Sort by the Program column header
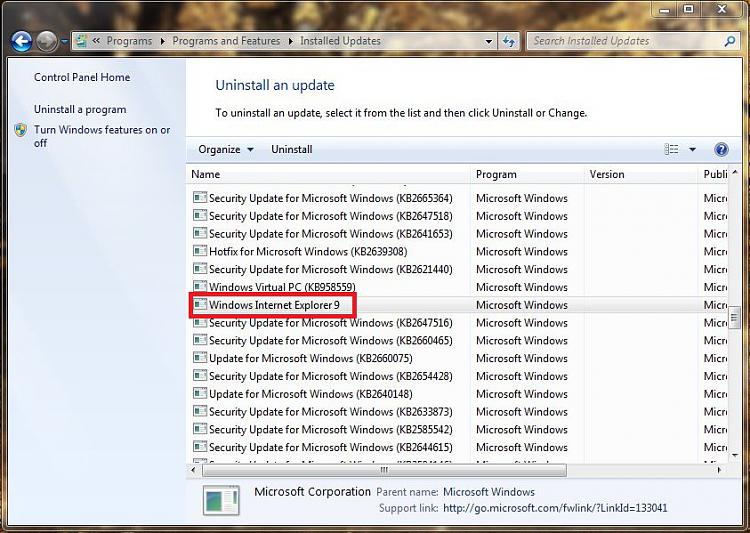This screenshot has height=533, width=750. click(527, 174)
